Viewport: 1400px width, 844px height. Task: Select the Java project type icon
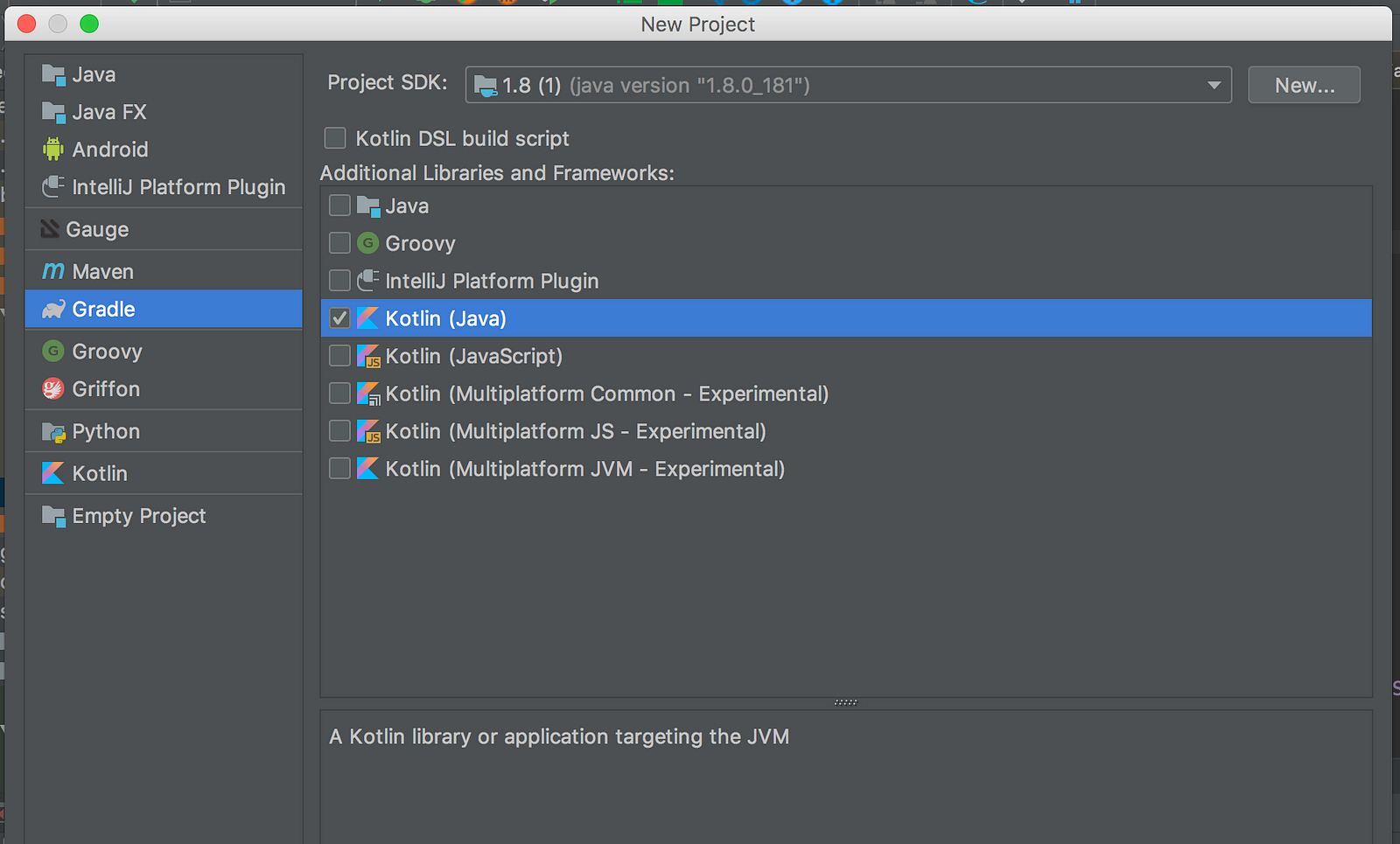click(x=53, y=75)
